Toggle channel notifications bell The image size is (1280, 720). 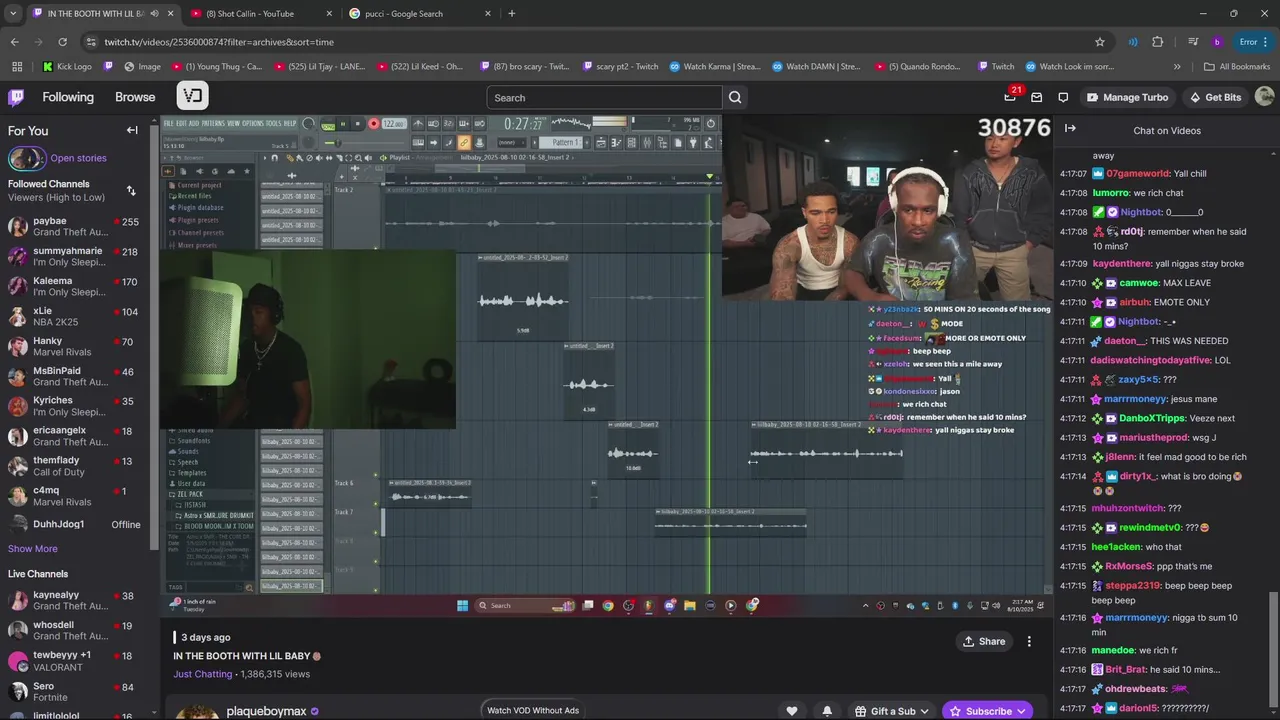click(827, 711)
